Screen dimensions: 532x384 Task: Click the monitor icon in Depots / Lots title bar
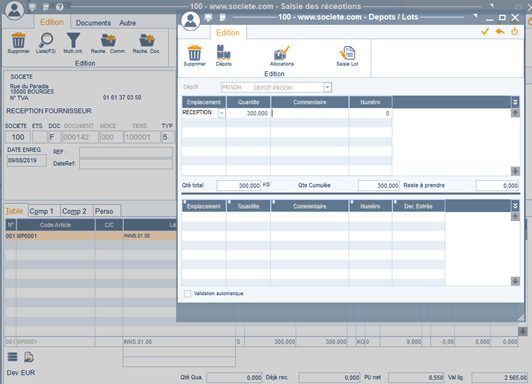208,17
